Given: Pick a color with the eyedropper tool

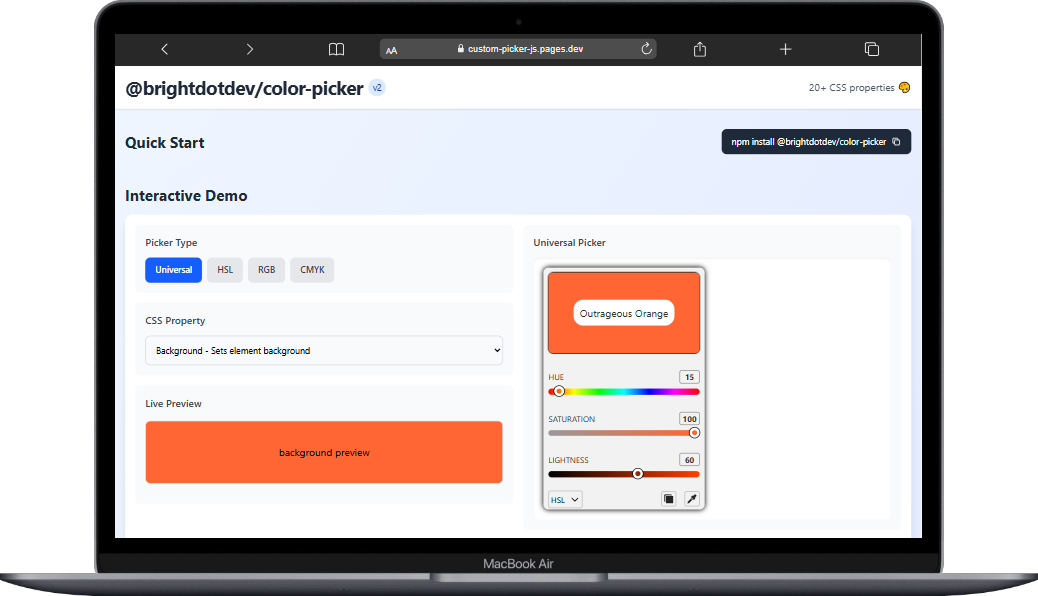Looking at the screenshot, I should tap(692, 498).
